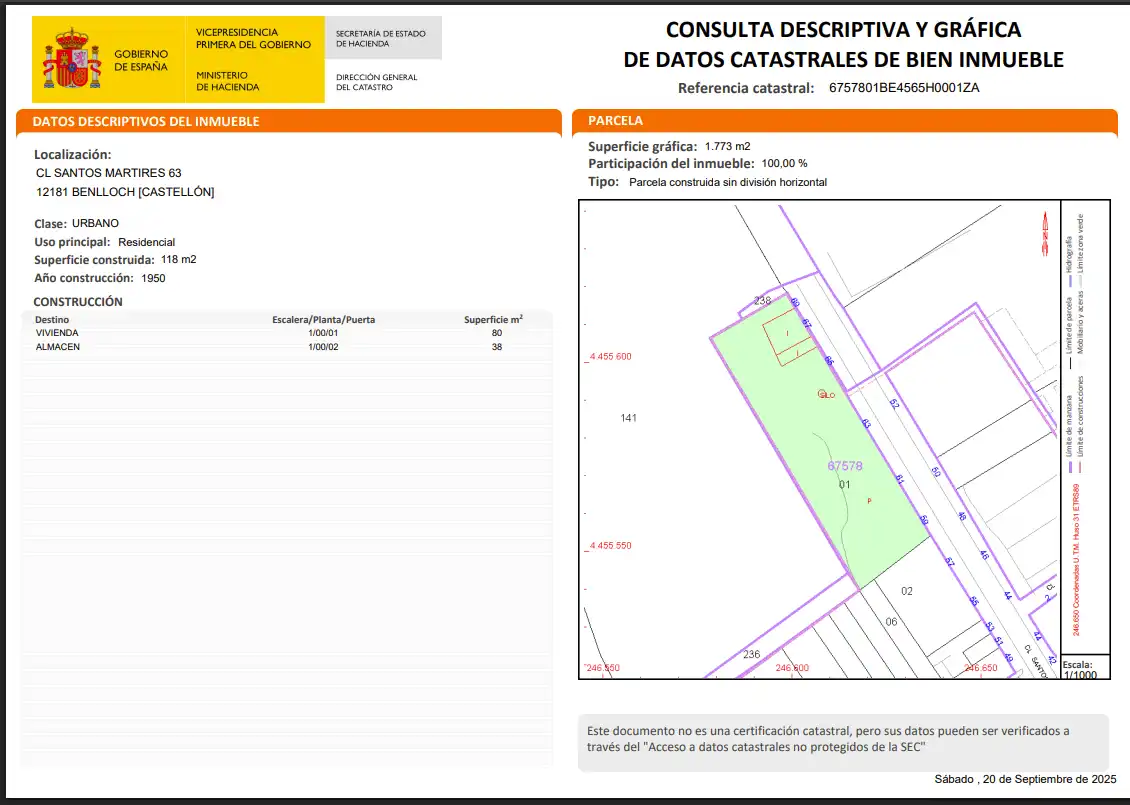The width and height of the screenshot is (1130, 805).
Task: Select the 'ALMACEN' table row entry
Action: (58, 347)
